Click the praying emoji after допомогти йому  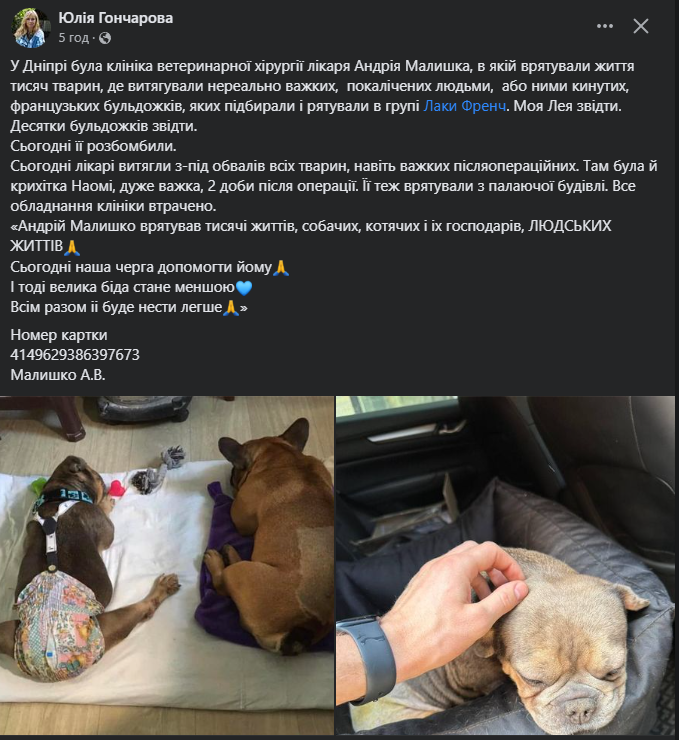pyautogui.click(x=281, y=268)
